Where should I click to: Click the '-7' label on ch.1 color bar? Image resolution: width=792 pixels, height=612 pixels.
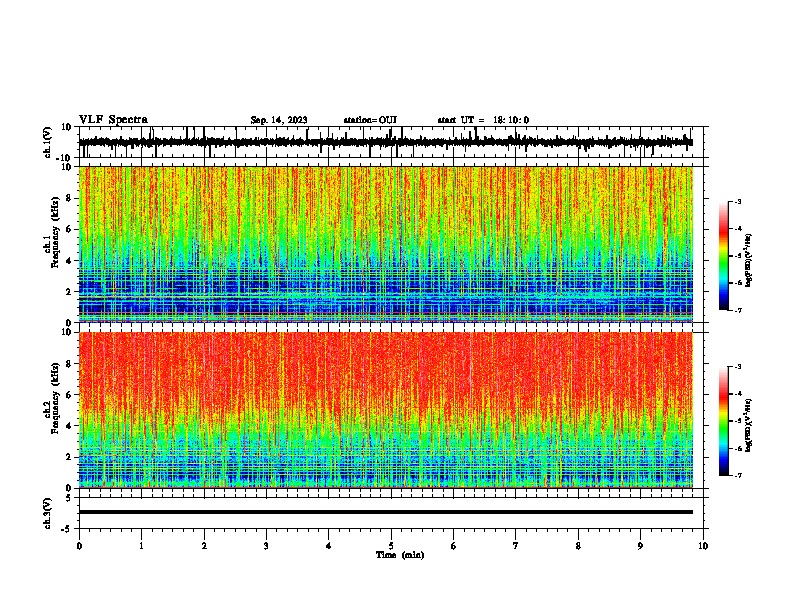737,310
